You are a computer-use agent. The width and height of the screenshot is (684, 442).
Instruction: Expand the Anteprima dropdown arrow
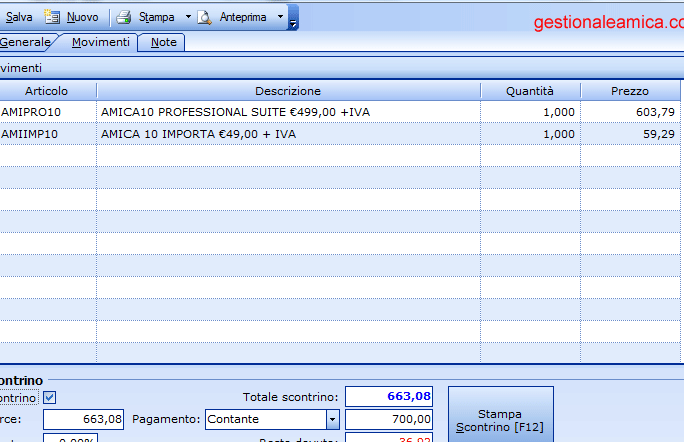pyautogui.click(x=278, y=17)
